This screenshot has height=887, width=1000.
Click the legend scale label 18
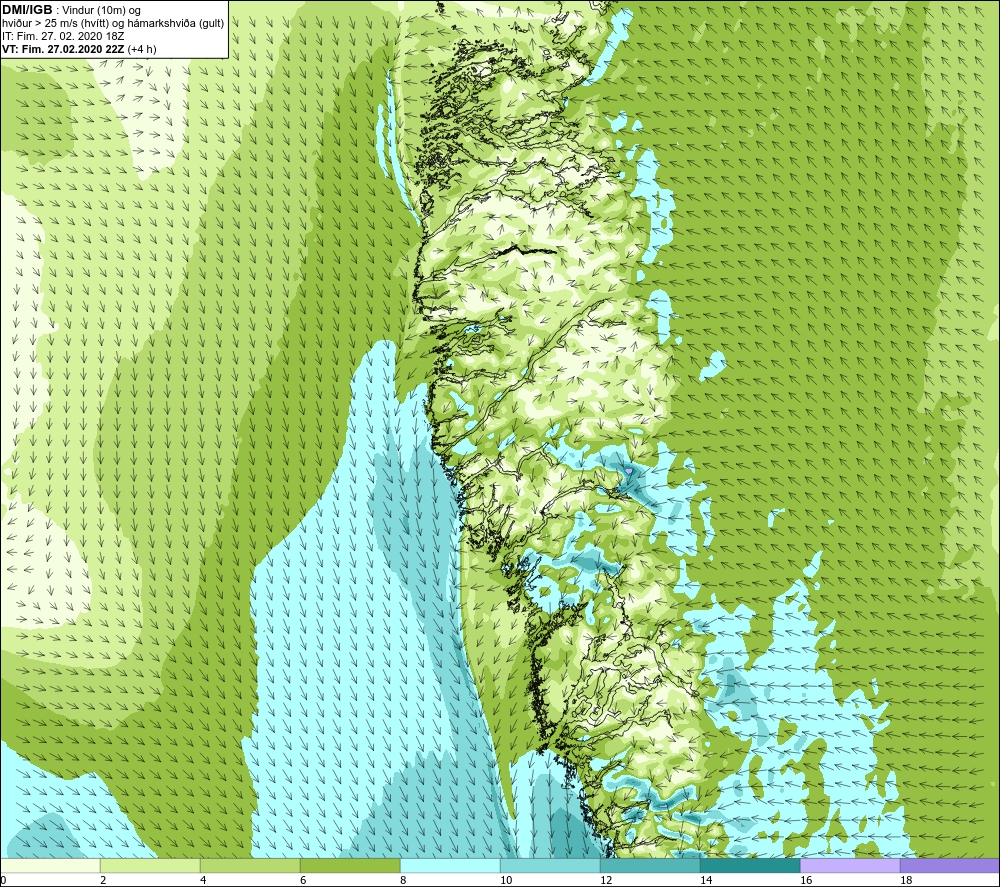pos(906,881)
